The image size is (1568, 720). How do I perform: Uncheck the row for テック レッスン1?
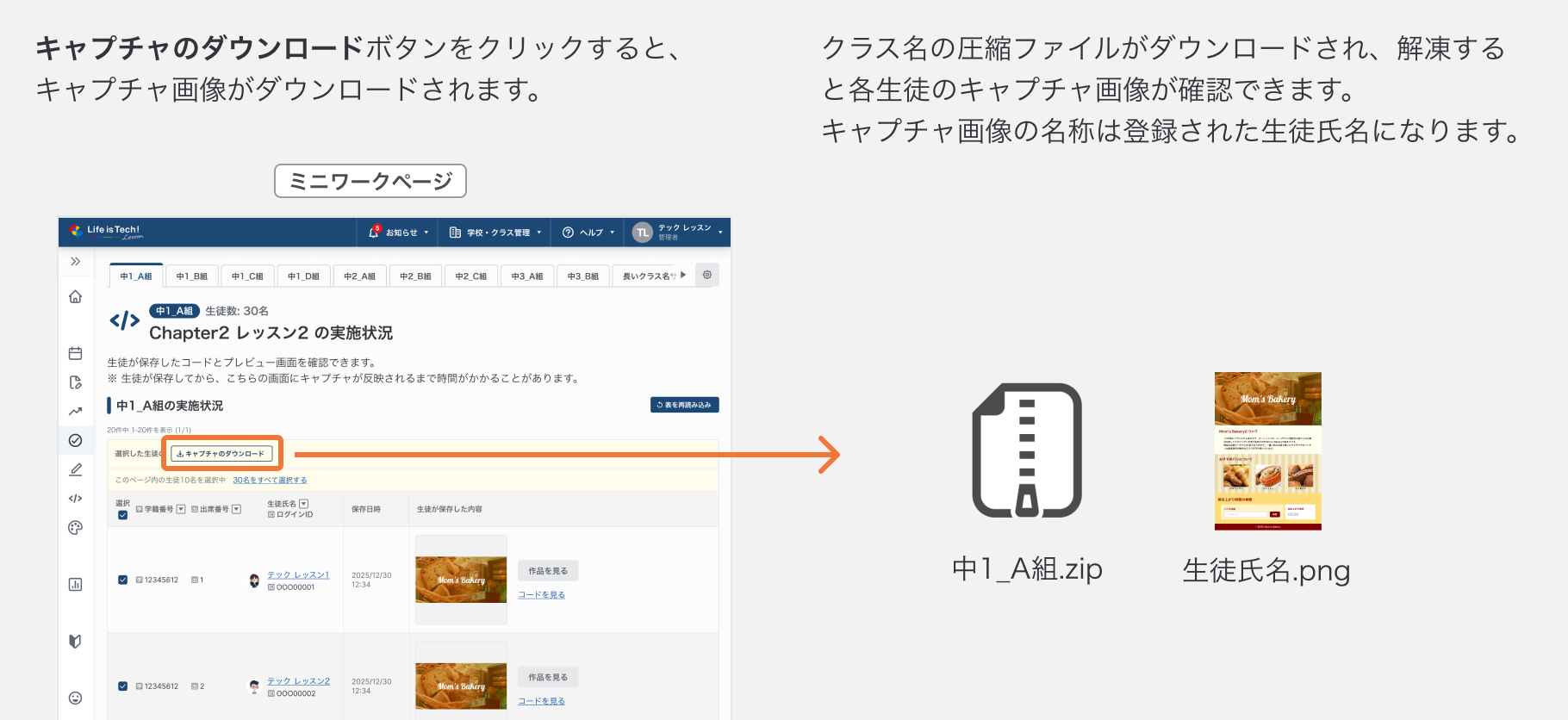coord(122,580)
